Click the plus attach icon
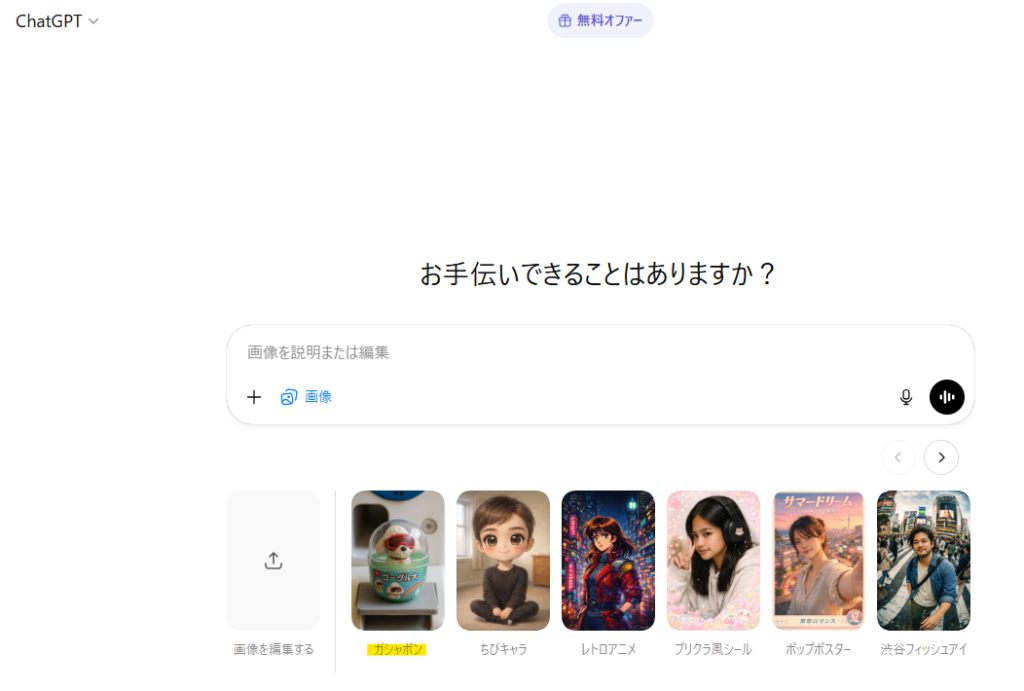 254,397
